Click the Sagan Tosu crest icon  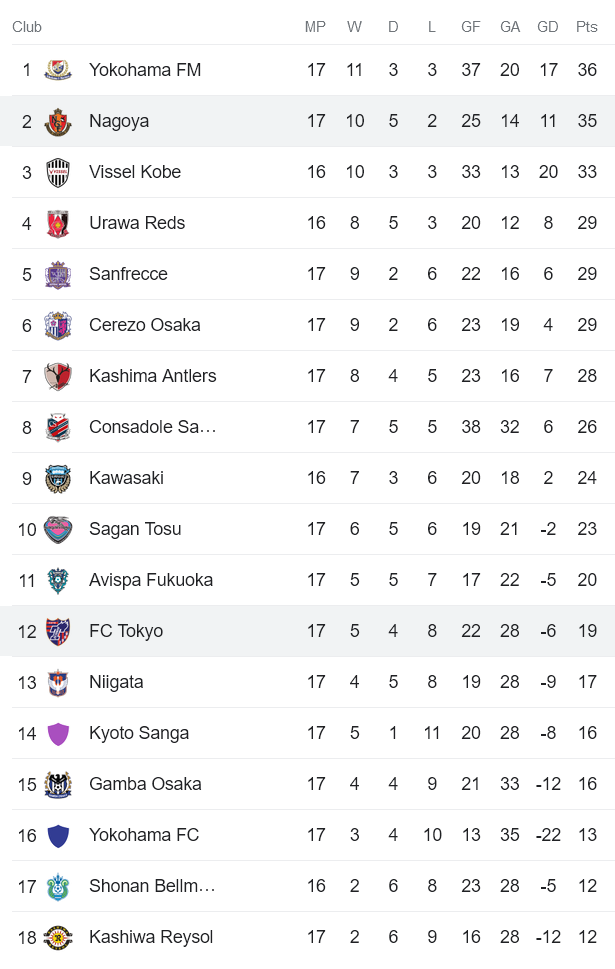point(57,529)
